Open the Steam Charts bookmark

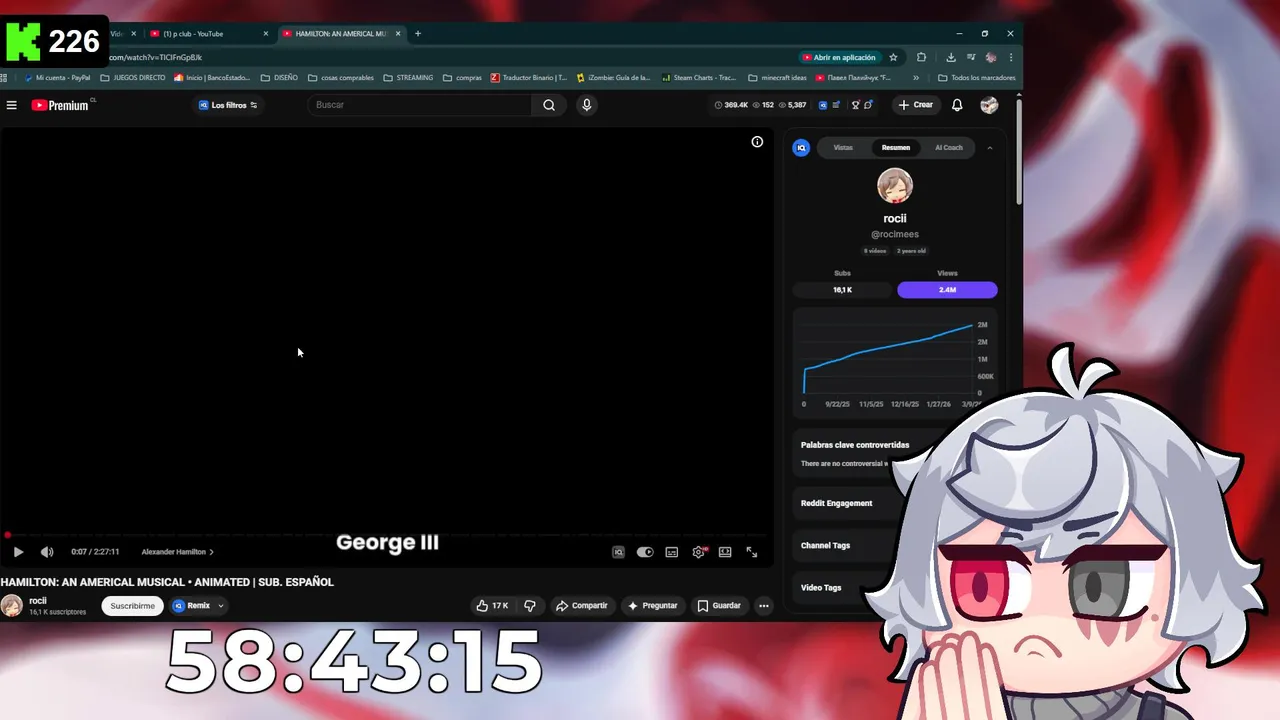698,77
